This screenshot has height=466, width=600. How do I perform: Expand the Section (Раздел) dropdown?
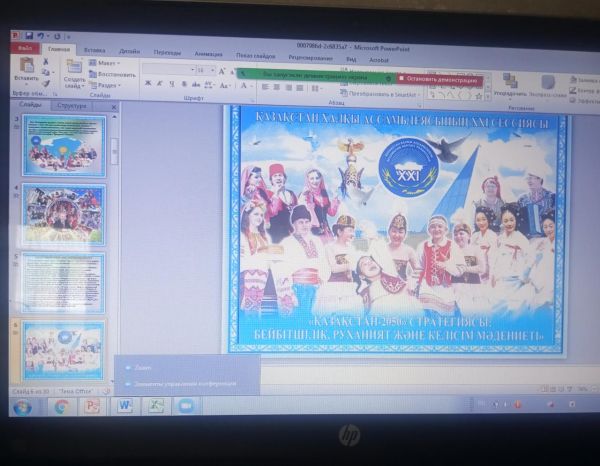point(108,85)
